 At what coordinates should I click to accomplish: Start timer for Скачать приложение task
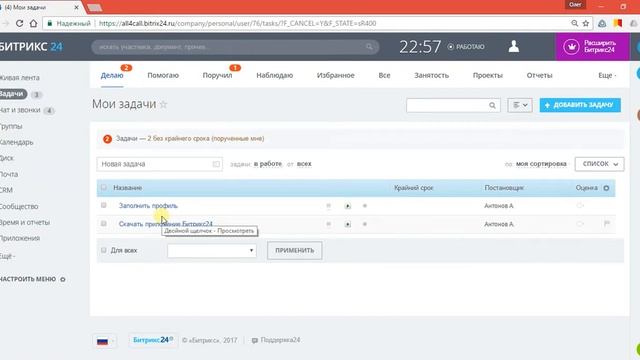pos(347,224)
